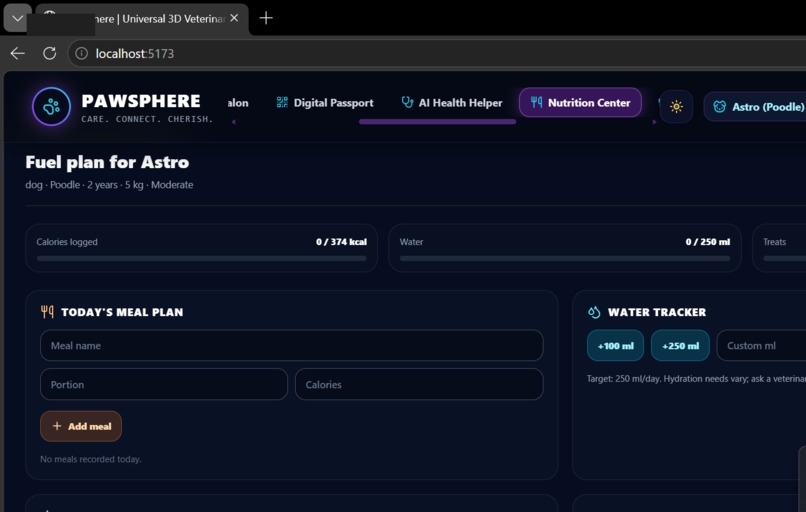Click the utensils icon on Nutrition Center
The height and width of the screenshot is (512, 806).
click(537, 102)
